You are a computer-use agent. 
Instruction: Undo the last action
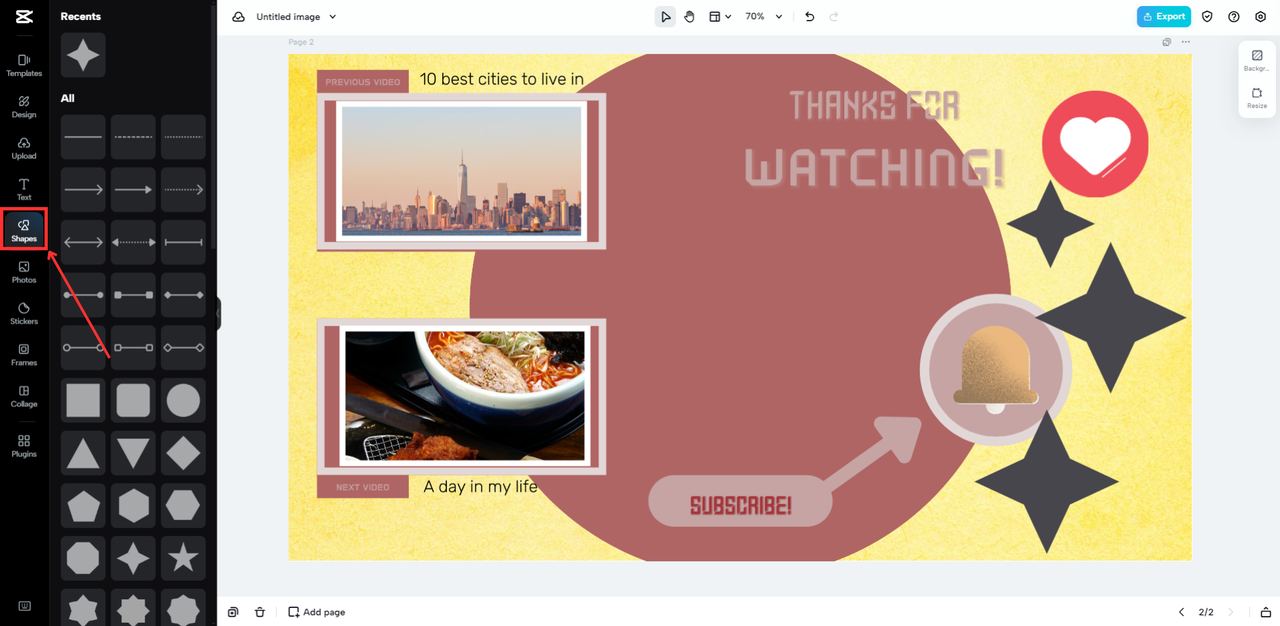(x=809, y=17)
